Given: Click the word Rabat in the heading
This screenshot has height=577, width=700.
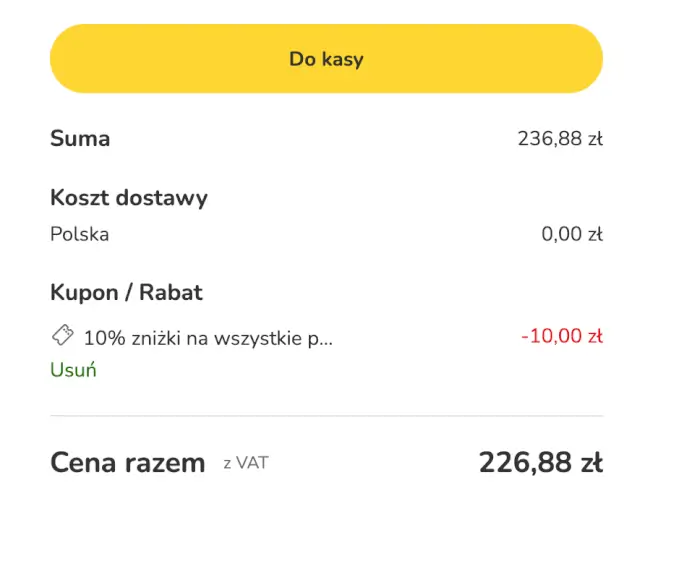Looking at the screenshot, I should tap(171, 293).
